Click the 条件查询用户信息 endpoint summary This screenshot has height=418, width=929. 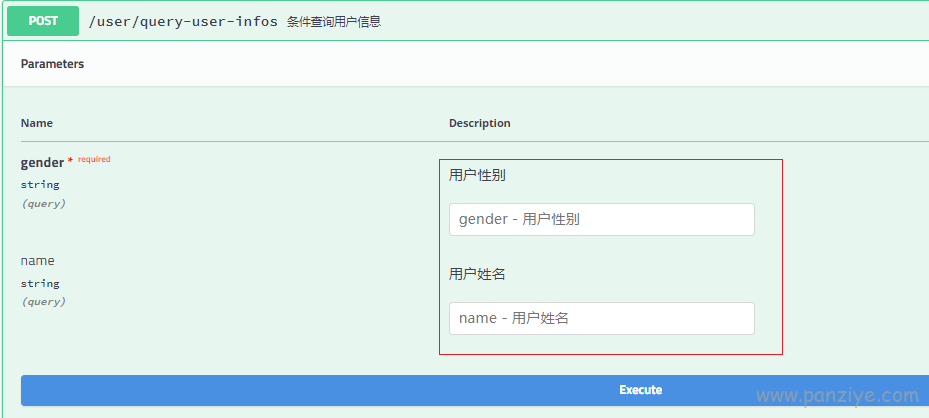point(334,22)
